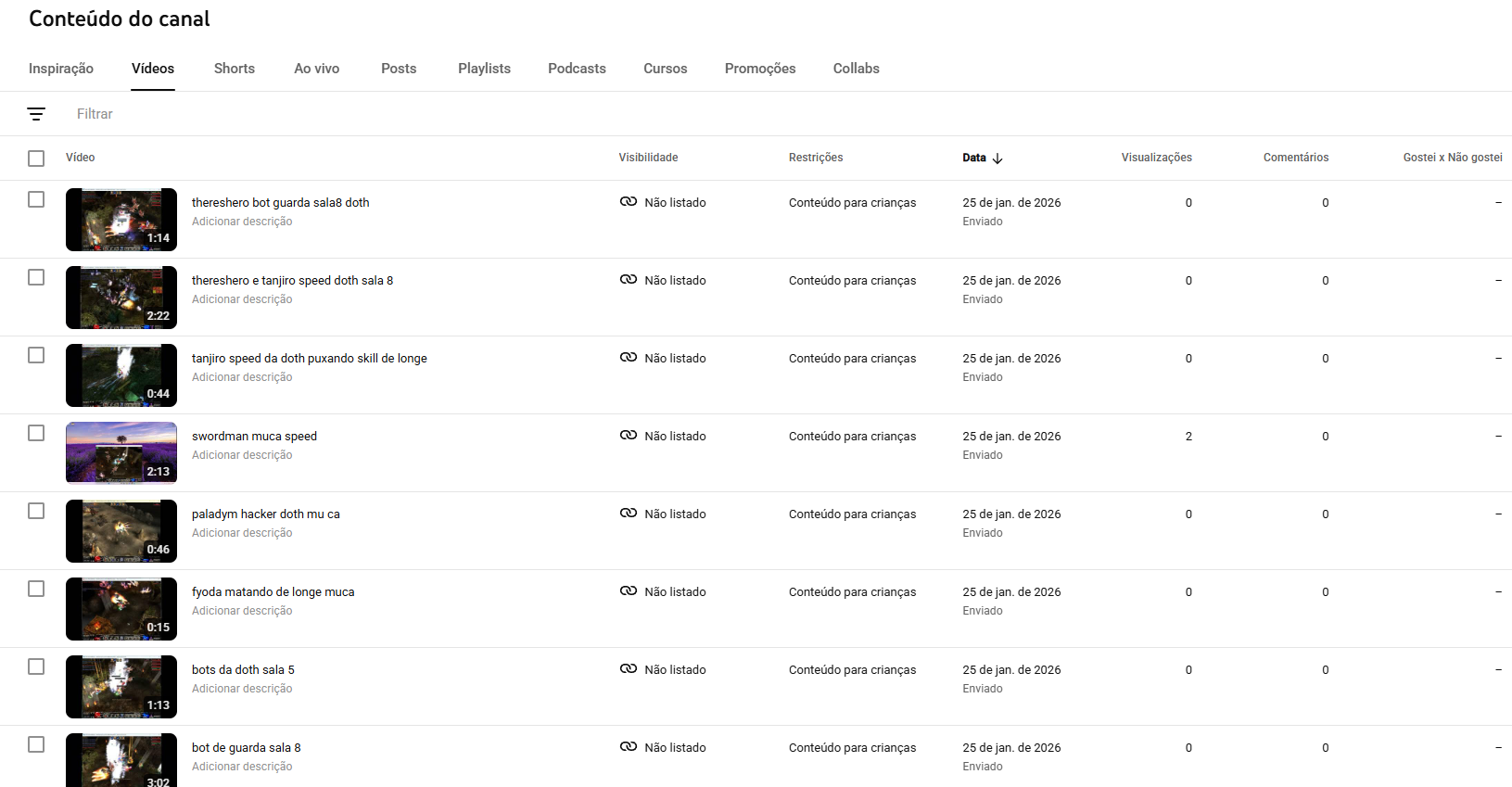Click the Data sort arrow icon
The image size is (1512, 787).
997,159
